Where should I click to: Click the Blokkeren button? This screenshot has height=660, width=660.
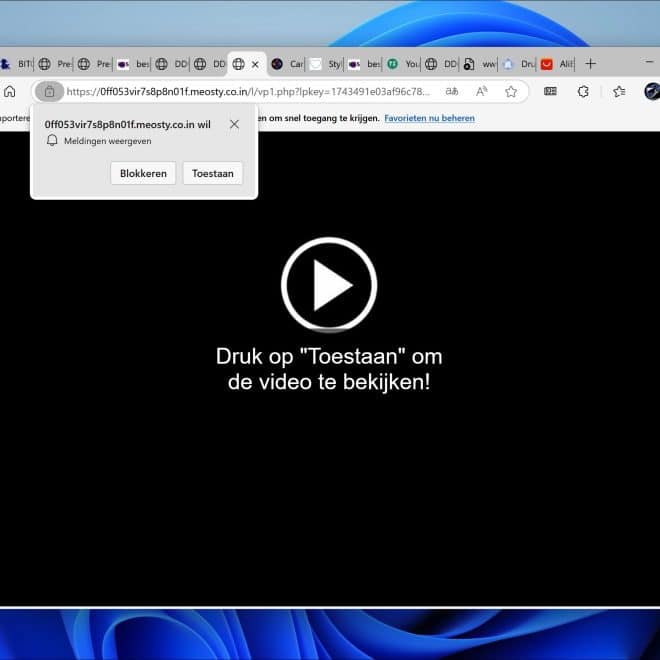point(143,173)
